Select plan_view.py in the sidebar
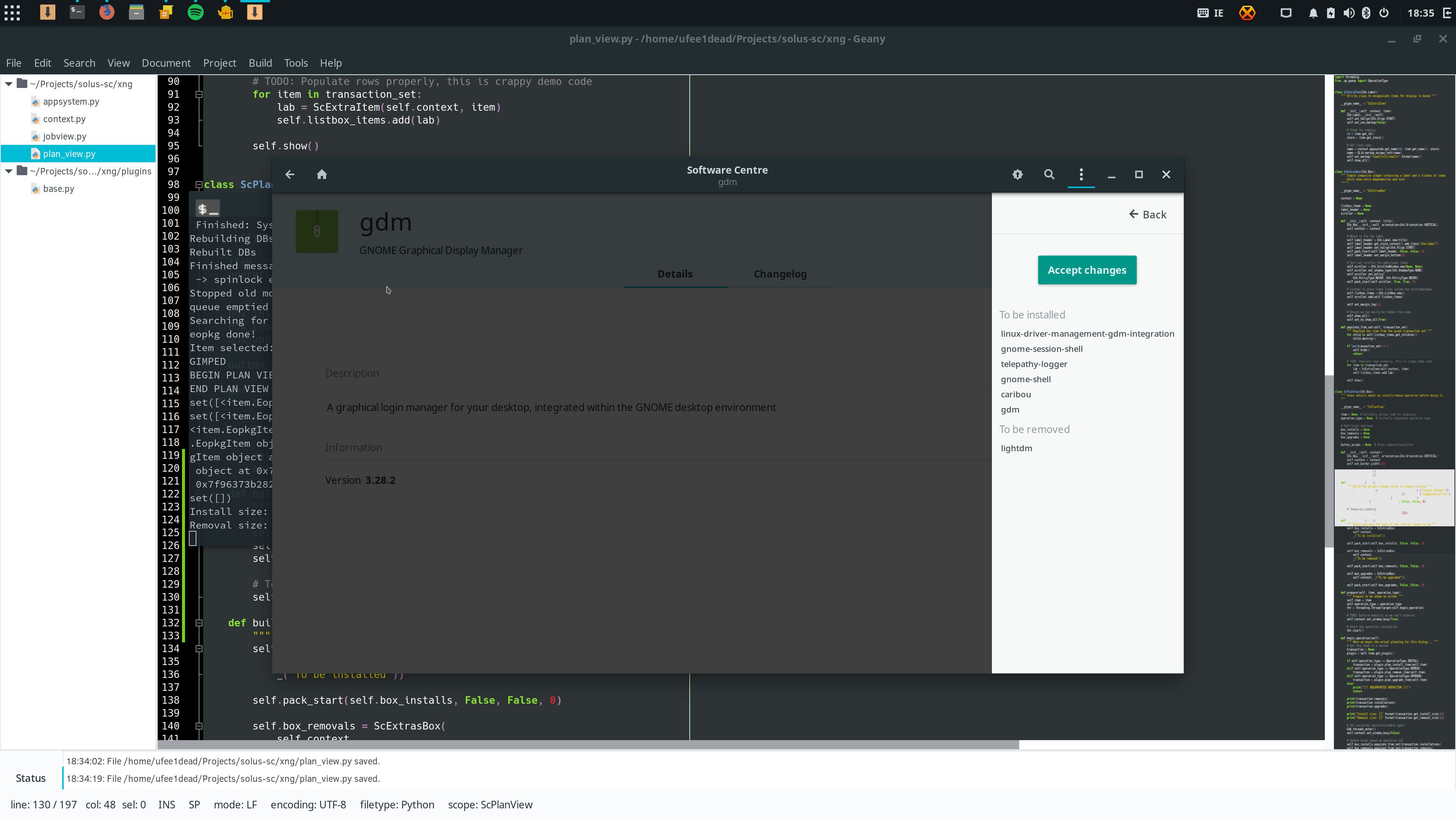This screenshot has height=819, width=1456. [x=78, y=154]
